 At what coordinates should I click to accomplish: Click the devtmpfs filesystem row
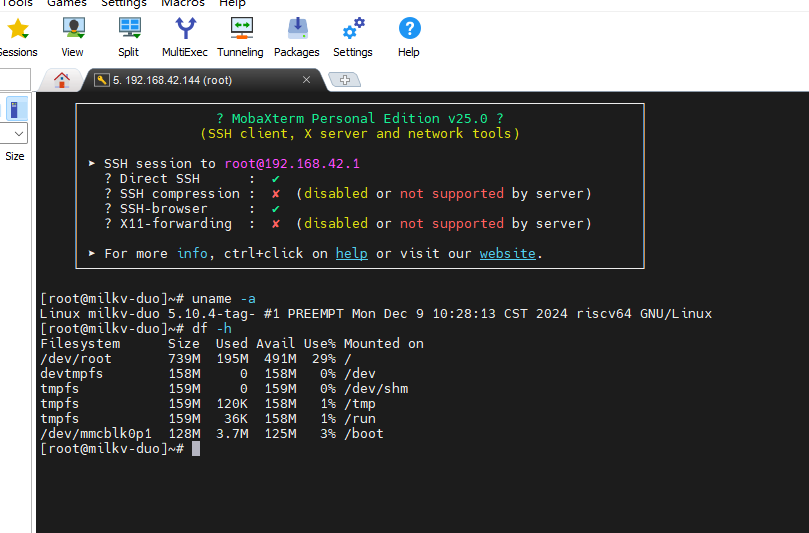pos(208,374)
